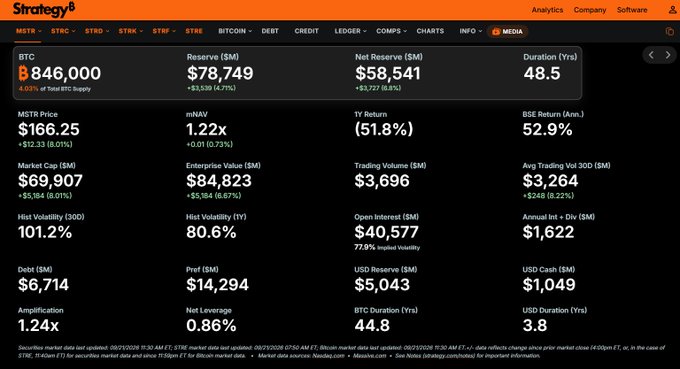Image resolution: width=680 pixels, height=369 pixels.
Task: Open the DEBT tab
Action: [x=270, y=31]
